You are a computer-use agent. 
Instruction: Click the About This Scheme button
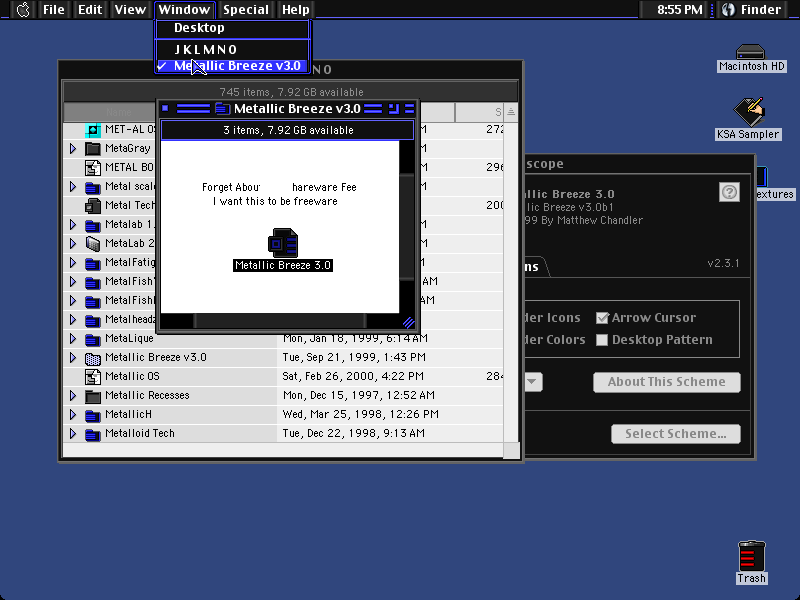click(x=666, y=382)
